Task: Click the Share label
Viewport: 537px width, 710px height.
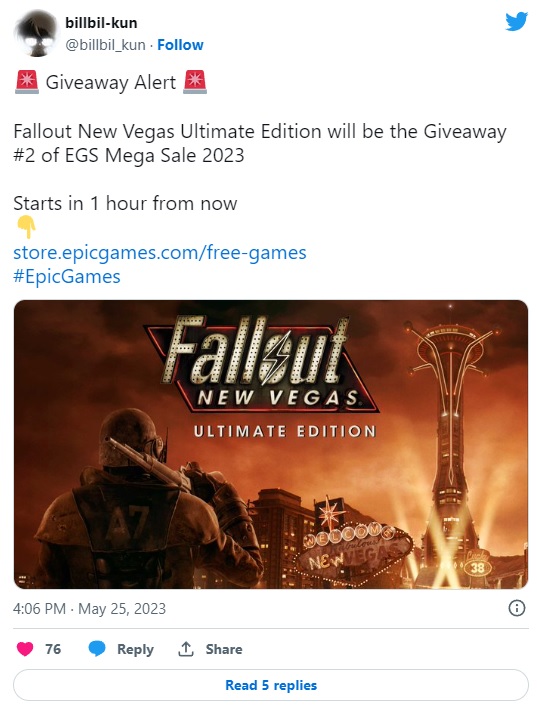Action: [224, 649]
